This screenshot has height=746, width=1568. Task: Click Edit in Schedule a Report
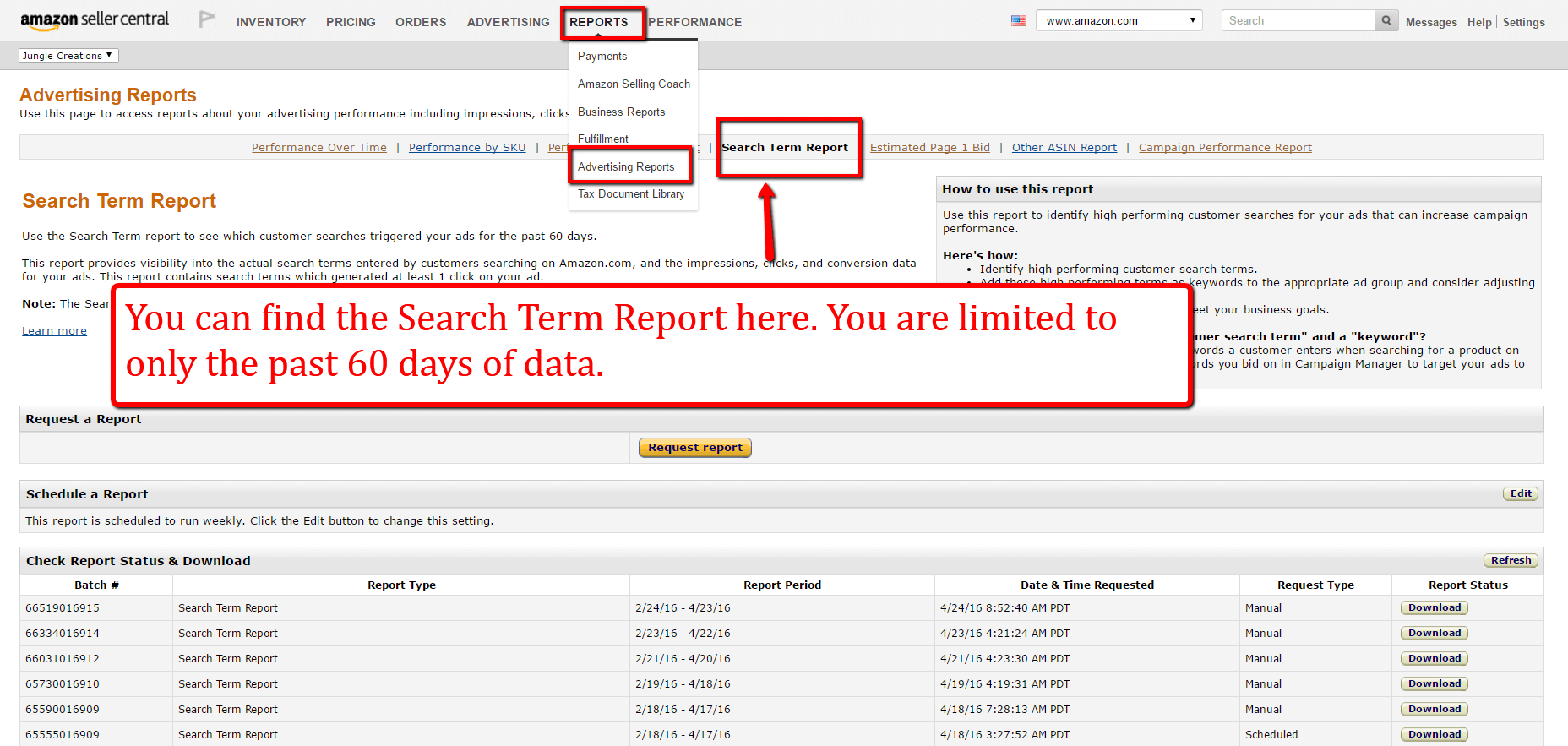coord(1521,493)
